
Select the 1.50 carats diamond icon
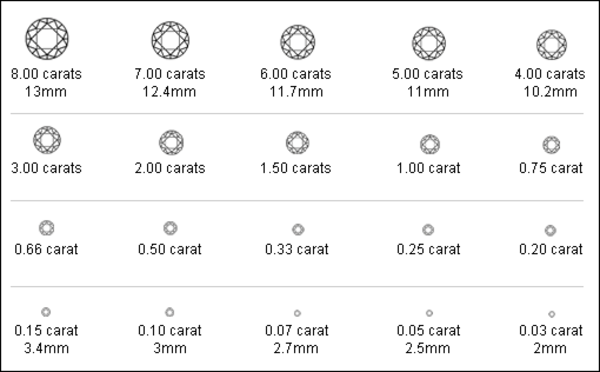click(298, 143)
